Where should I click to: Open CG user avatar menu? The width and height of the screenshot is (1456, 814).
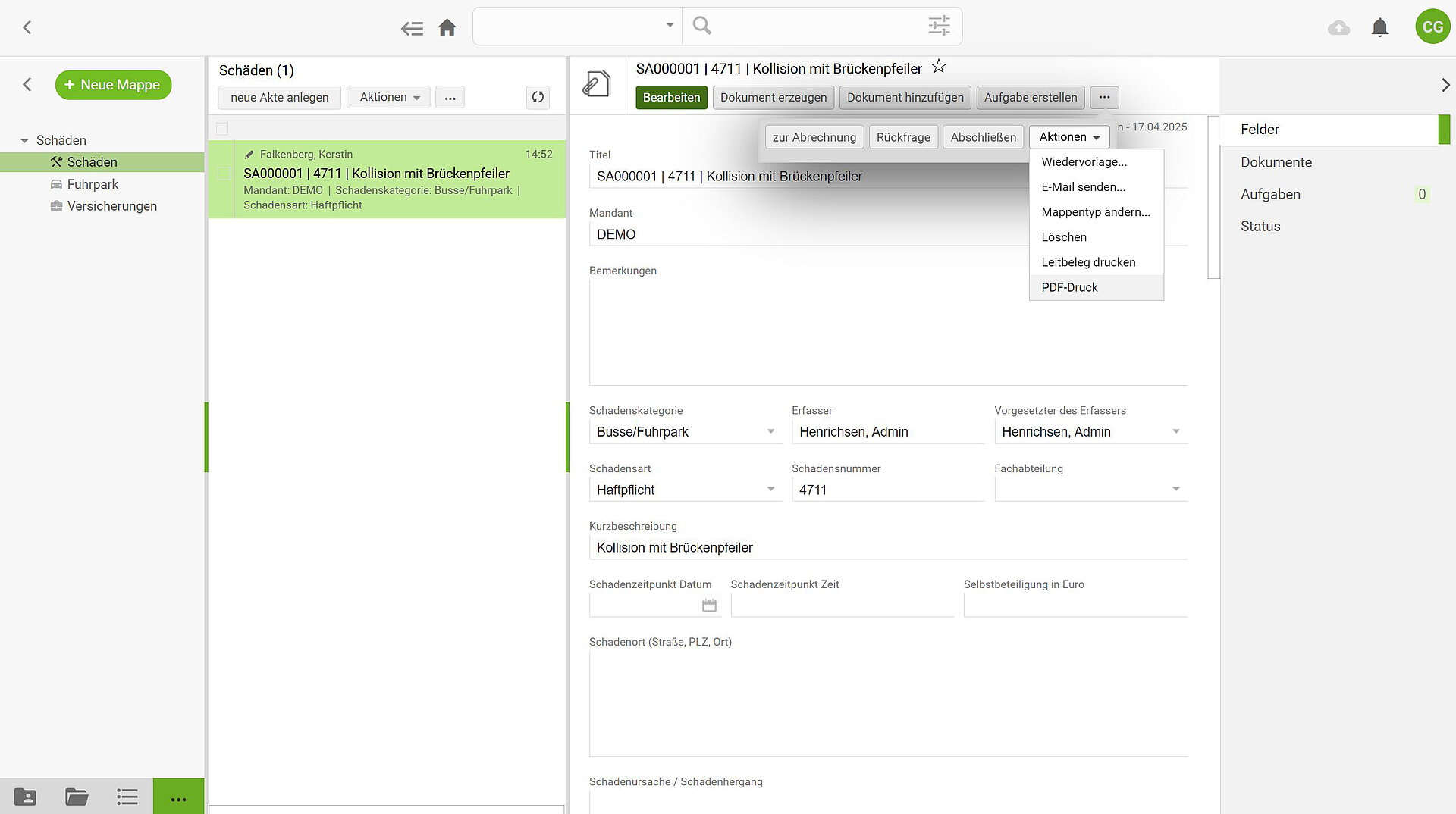pos(1432,27)
